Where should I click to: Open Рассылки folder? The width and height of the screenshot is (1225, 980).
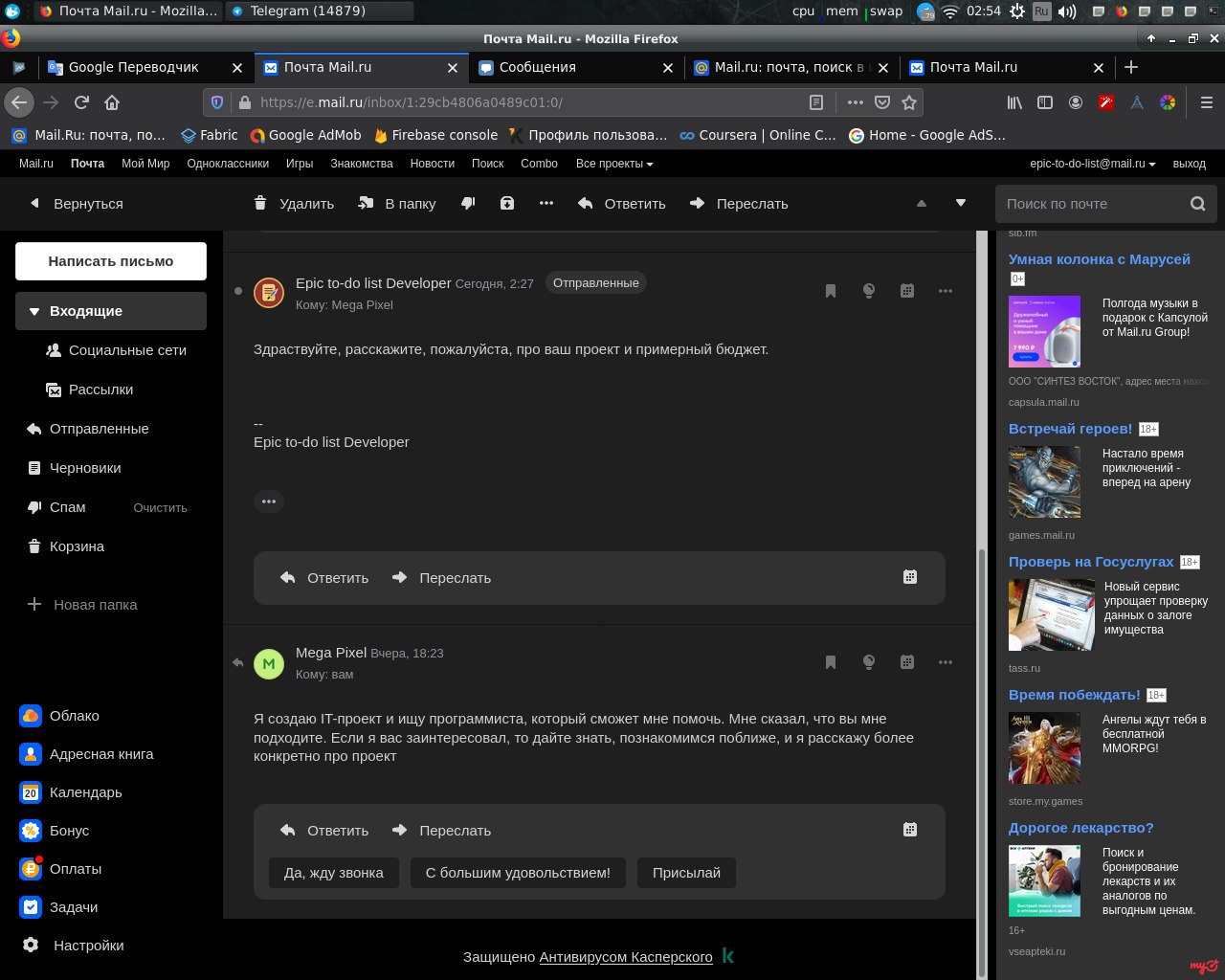click(x=90, y=390)
